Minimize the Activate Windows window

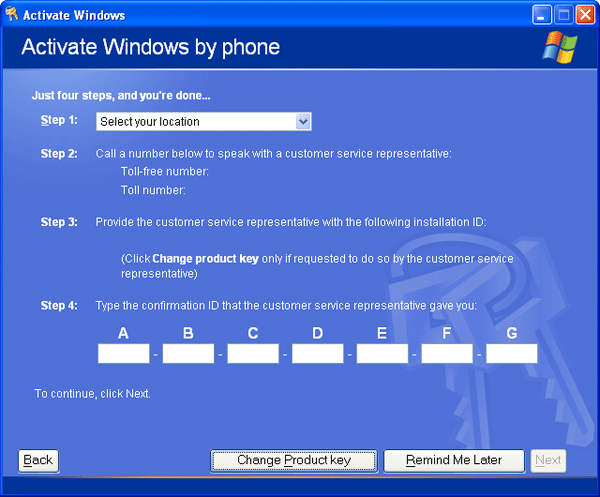point(541,15)
